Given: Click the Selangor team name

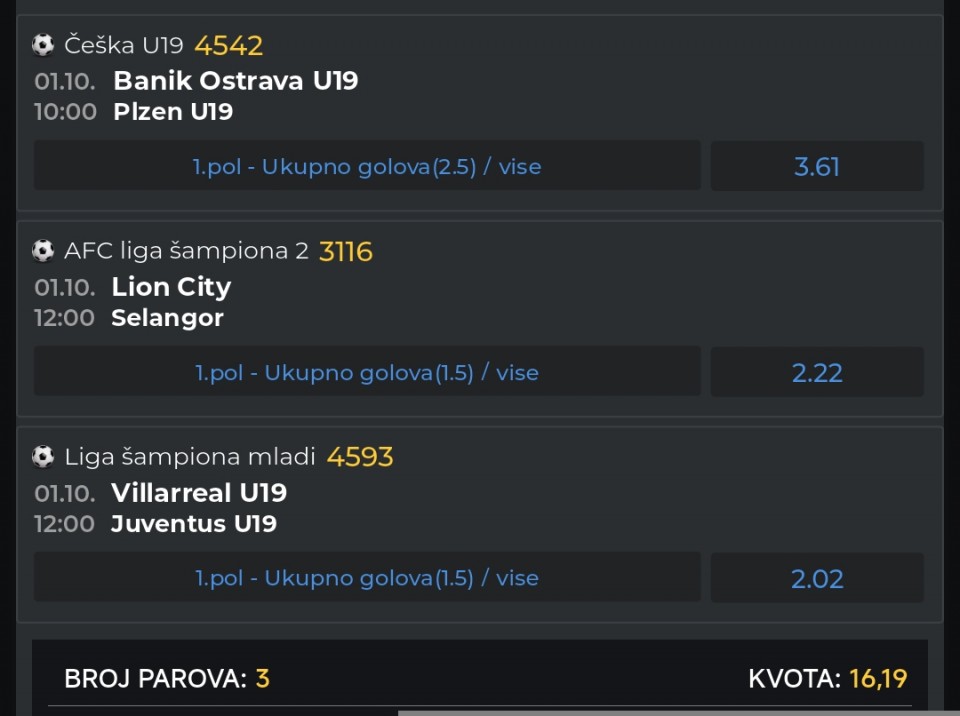Looking at the screenshot, I should (x=167, y=318).
